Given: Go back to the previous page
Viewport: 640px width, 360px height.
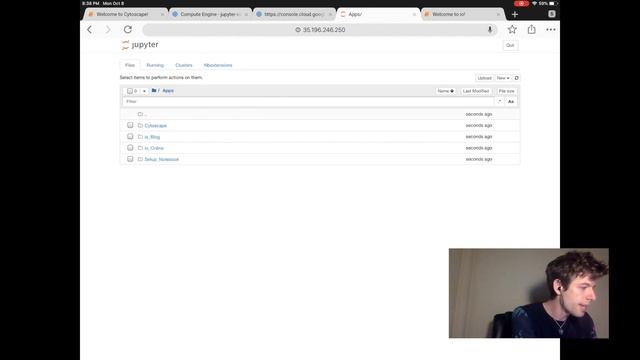Looking at the screenshot, I should click(89, 29).
